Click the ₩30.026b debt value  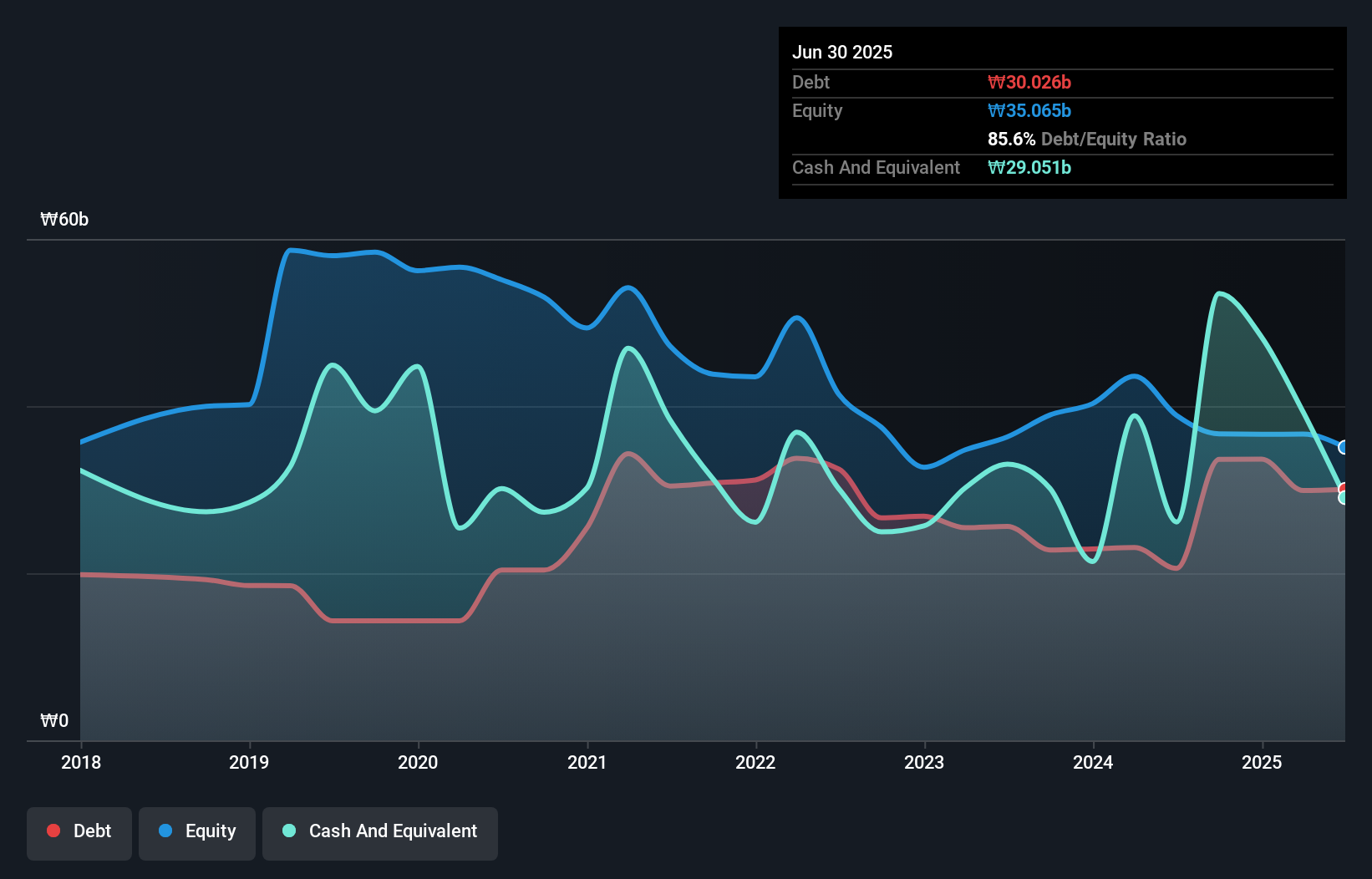click(x=1030, y=81)
